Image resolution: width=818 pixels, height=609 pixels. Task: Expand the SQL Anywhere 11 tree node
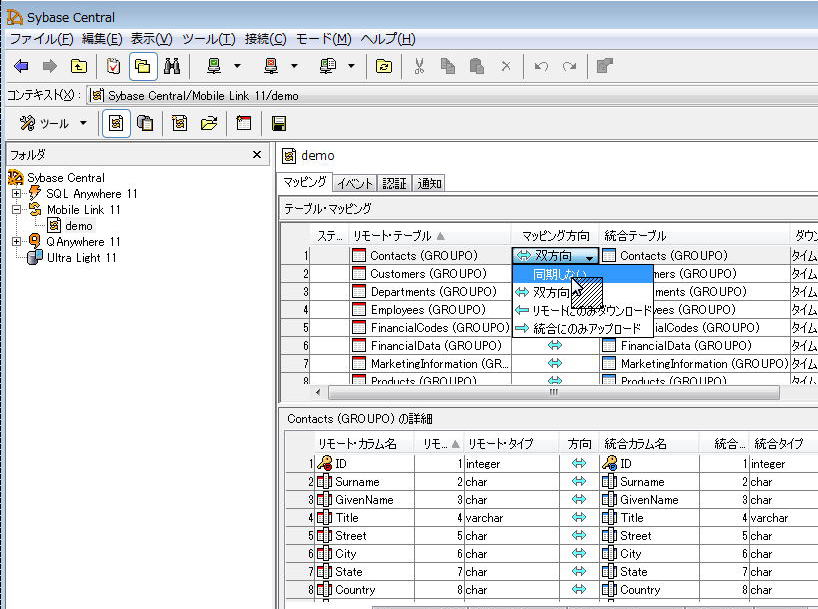pos(17,194)
